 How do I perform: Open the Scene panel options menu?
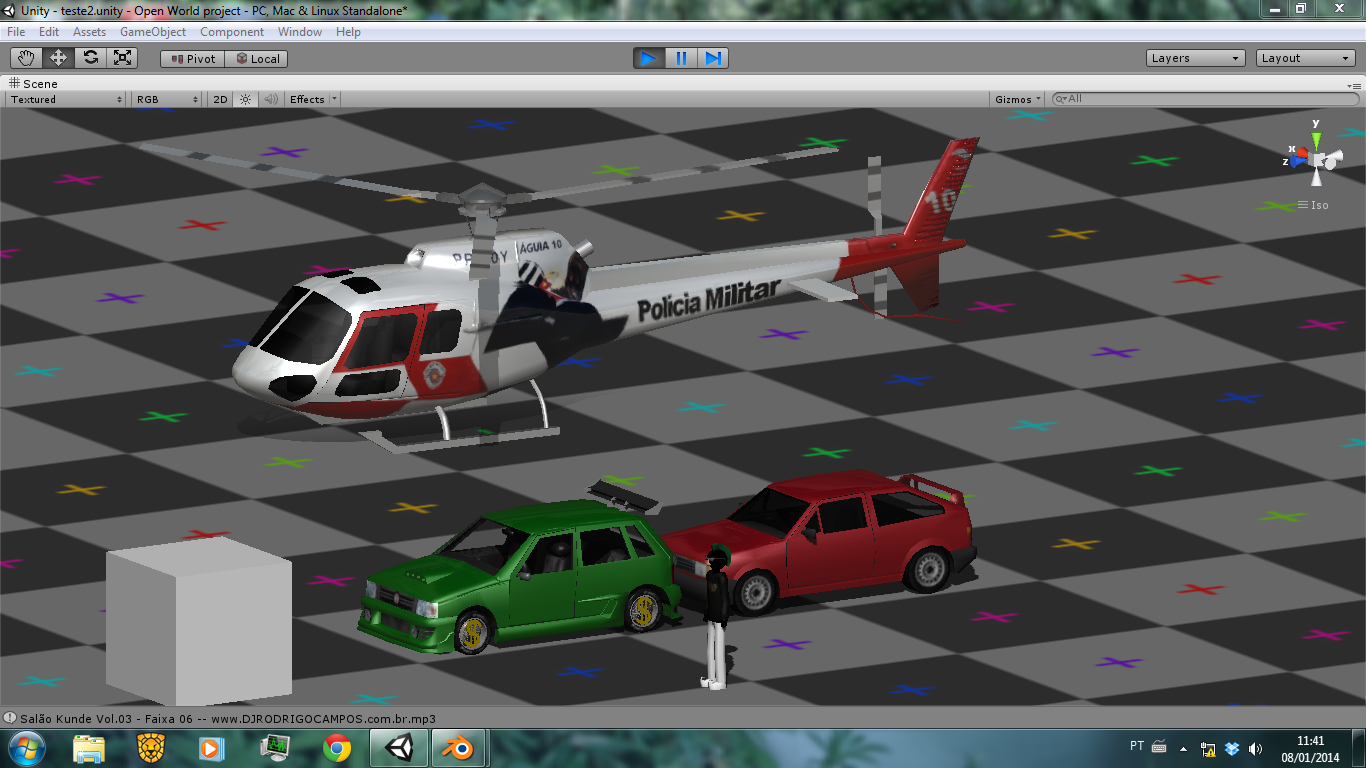1354,85
